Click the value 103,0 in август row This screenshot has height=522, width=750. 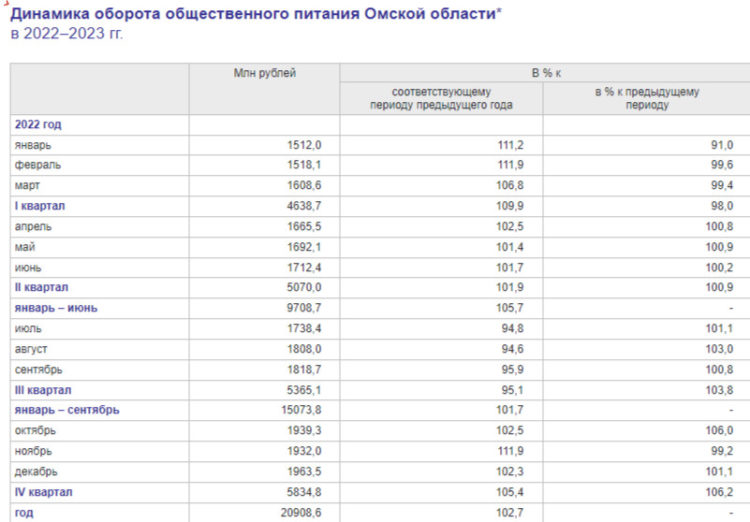tap(719, 349)
